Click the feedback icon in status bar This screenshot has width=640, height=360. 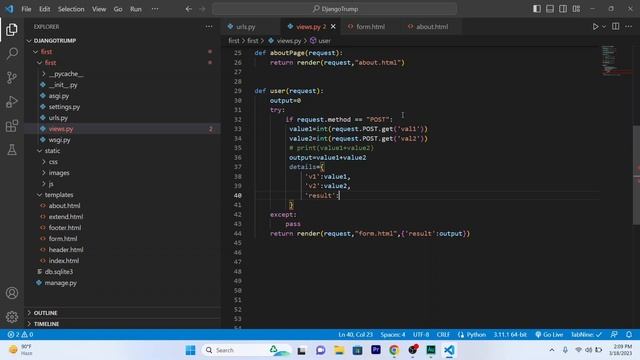coord(614,334)
